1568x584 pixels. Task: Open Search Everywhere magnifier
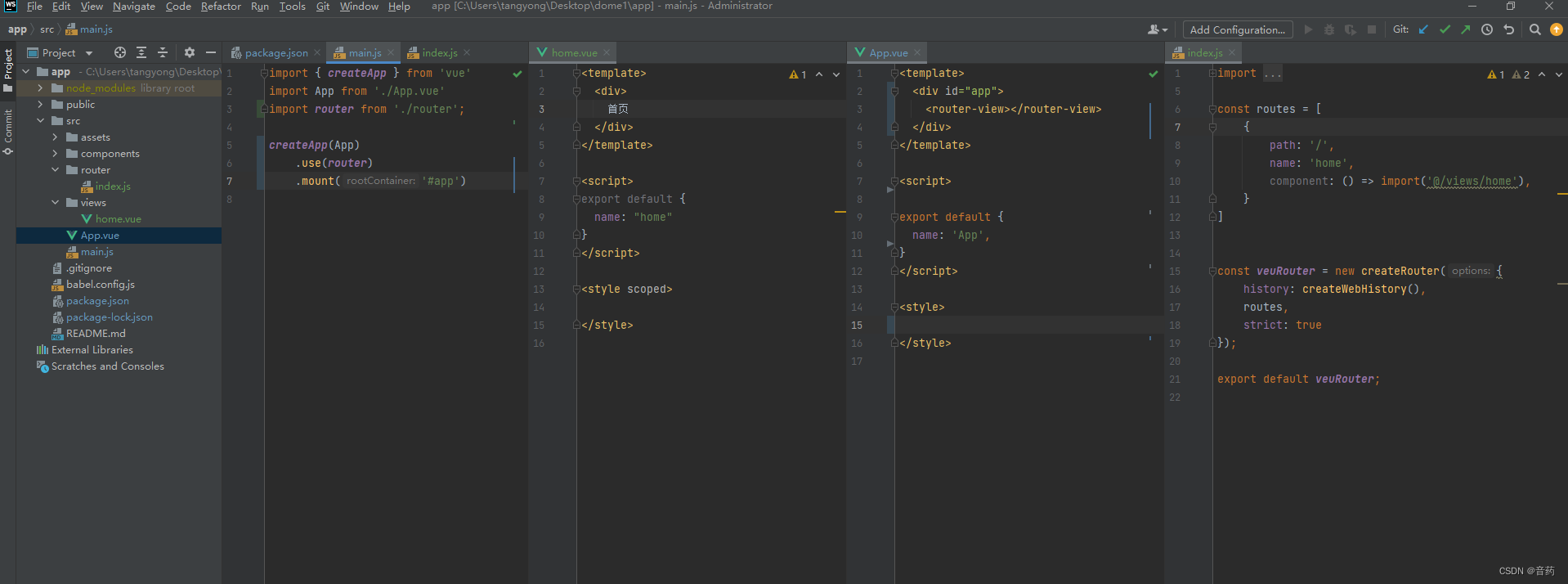click(1535, 29)
